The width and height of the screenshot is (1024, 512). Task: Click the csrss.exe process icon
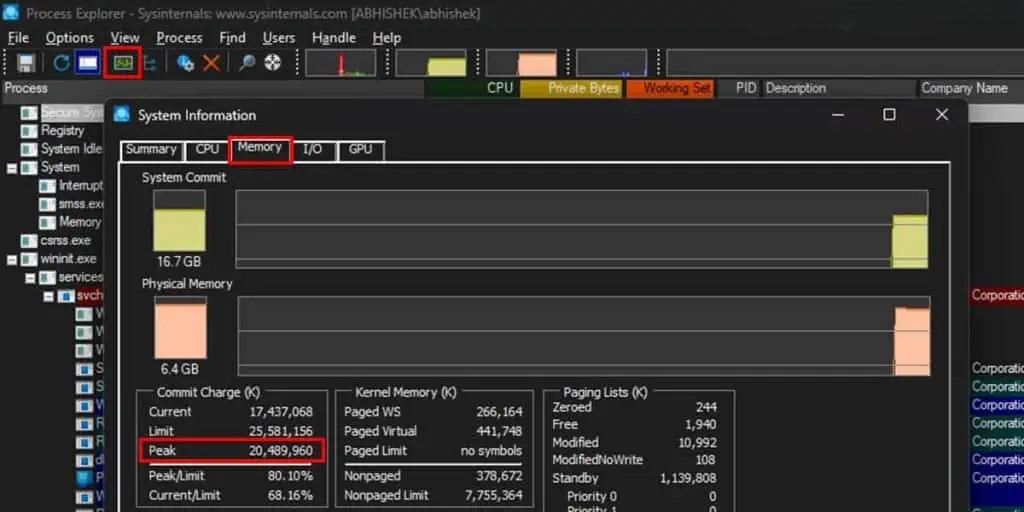pyautogui.click(x=29, y=241)
